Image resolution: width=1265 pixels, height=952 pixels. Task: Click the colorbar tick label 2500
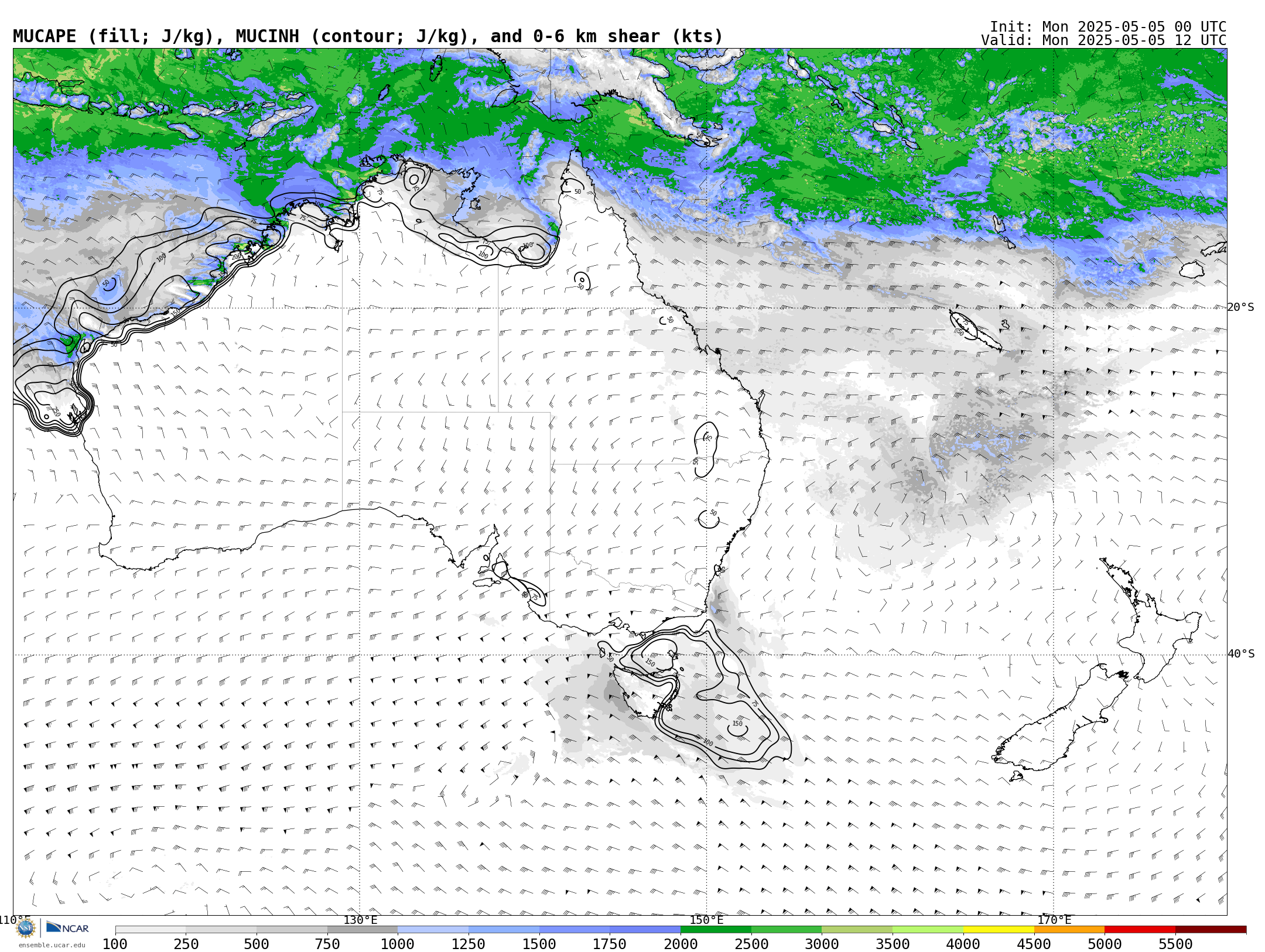pyautogui.click(x=751, y=944)
